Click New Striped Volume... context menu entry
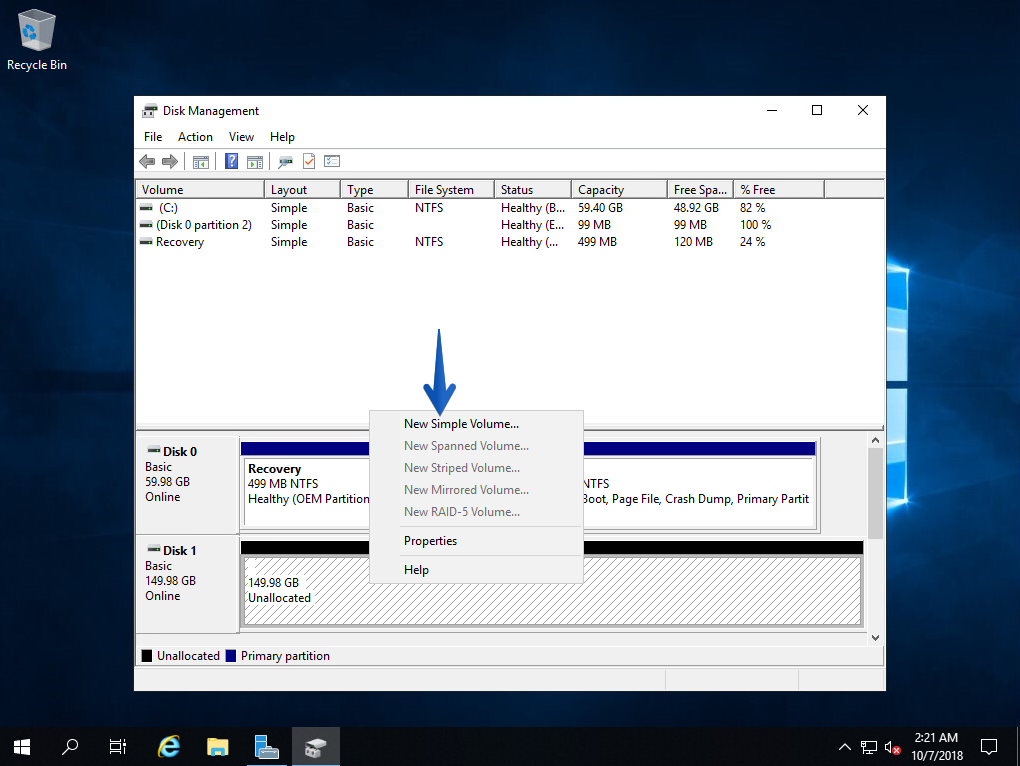The width and height of the screenshot is (1020, 766). pyautogui.click(x=476, y=468)
